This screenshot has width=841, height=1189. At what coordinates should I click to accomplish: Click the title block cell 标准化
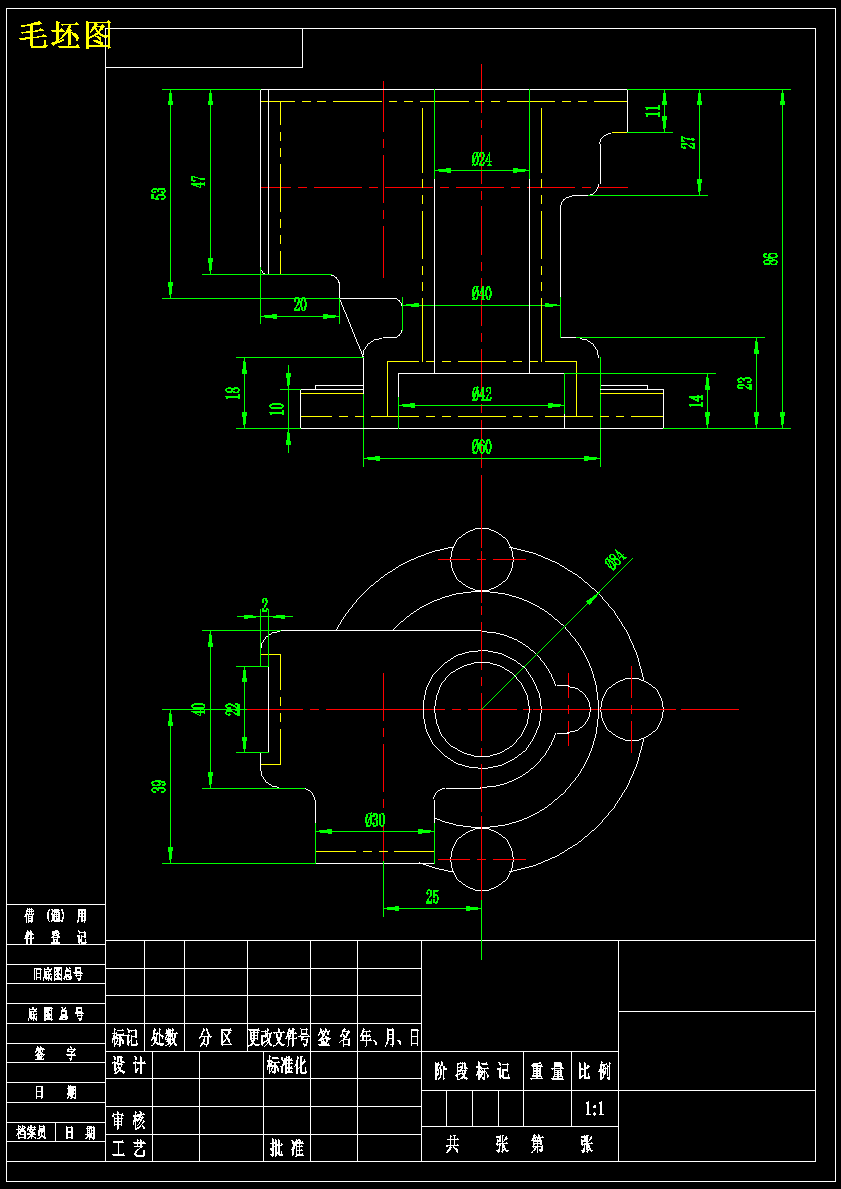(286, 1065)
